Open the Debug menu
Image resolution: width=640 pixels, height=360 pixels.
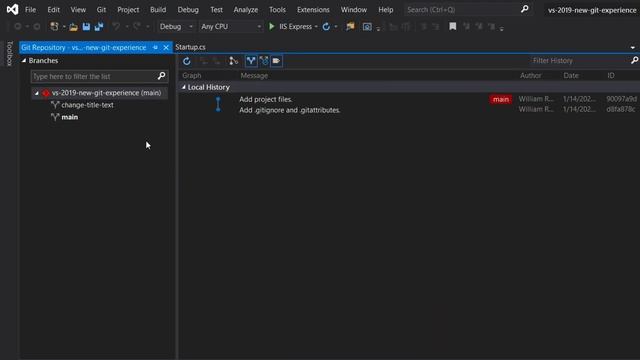pyautogui.click(x=188, y=9)
